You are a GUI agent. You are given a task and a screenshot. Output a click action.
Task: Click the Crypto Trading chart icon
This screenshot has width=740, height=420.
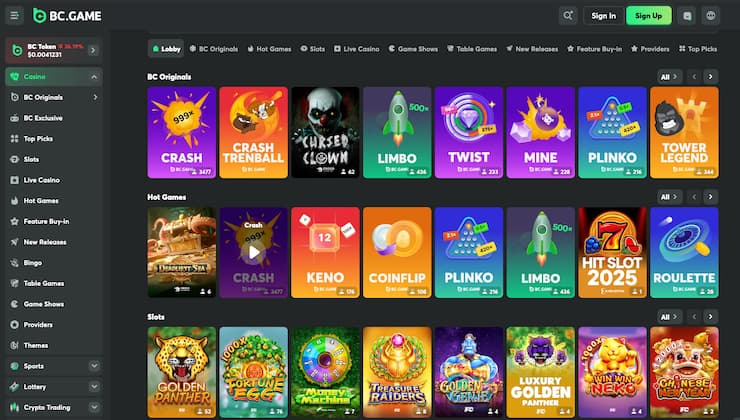click(x=15, y=407)
